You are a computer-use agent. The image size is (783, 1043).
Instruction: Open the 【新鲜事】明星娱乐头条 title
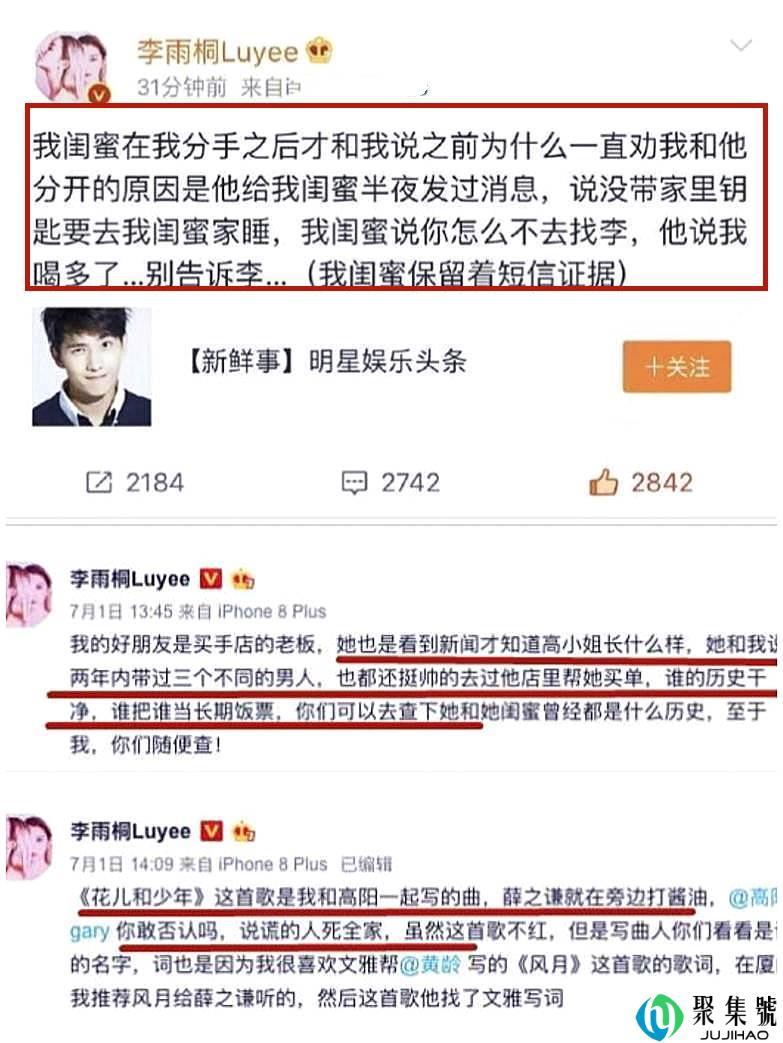point(325,361)
